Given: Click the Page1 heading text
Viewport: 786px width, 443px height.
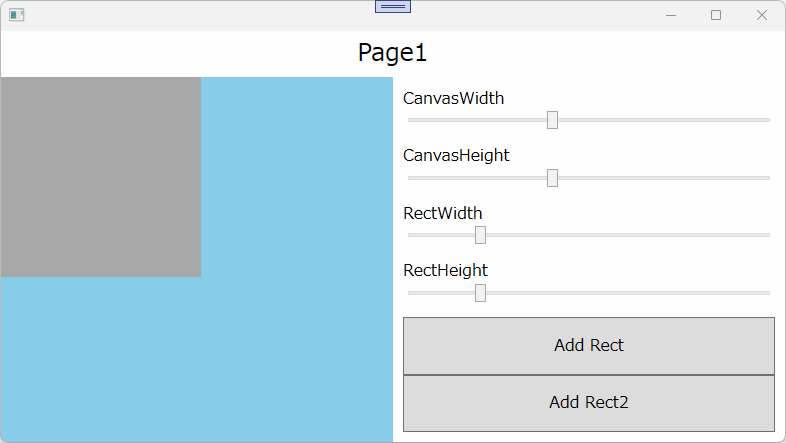Looking at the screenshot, I should click(392, 53).
